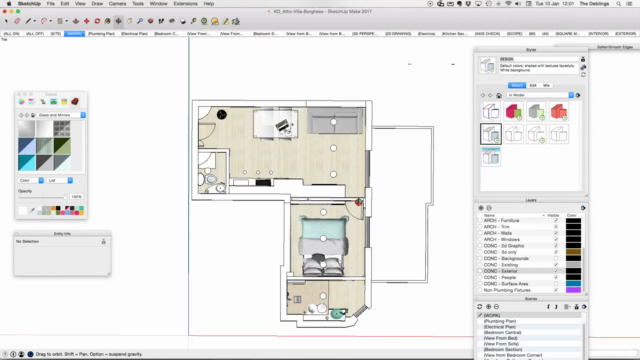Viewport: 640px width, 360px height.
Task: Open Scenes view options dropdown
Action: 567,307
